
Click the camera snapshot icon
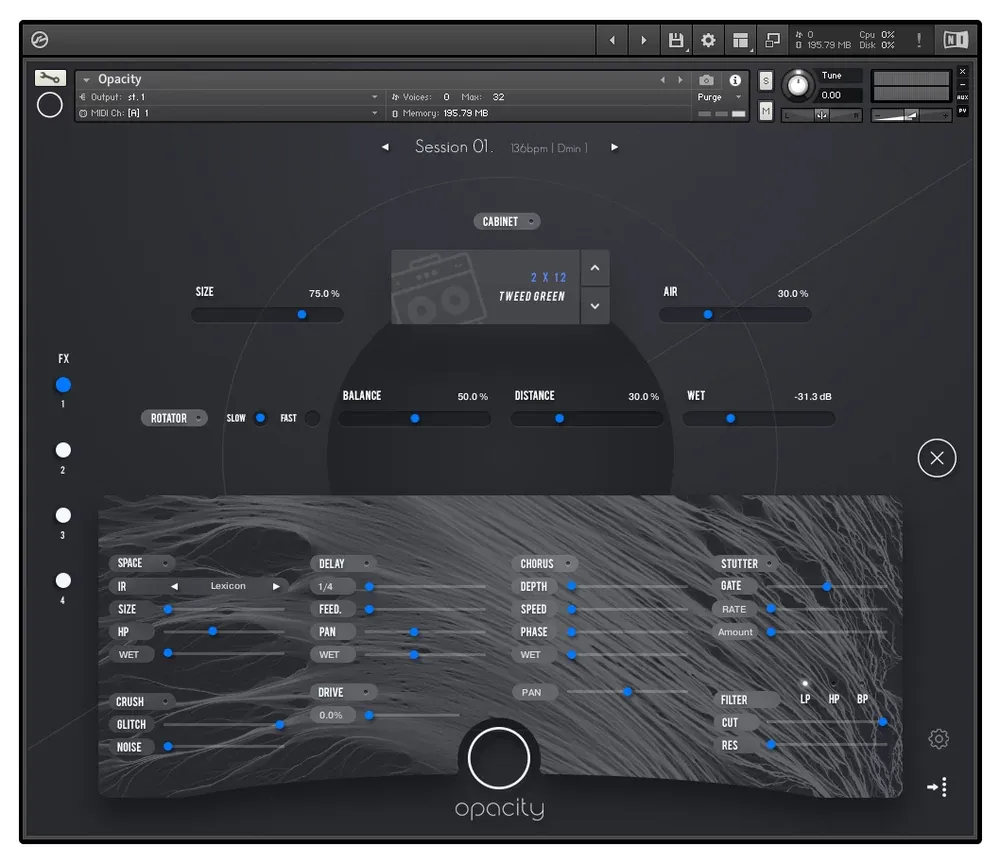[706, 80]
